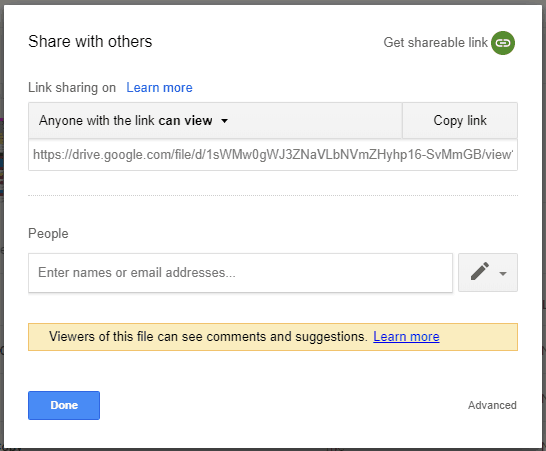546x451 pixels.
Task: Click the People section label
Action: (x=48, y=234)
